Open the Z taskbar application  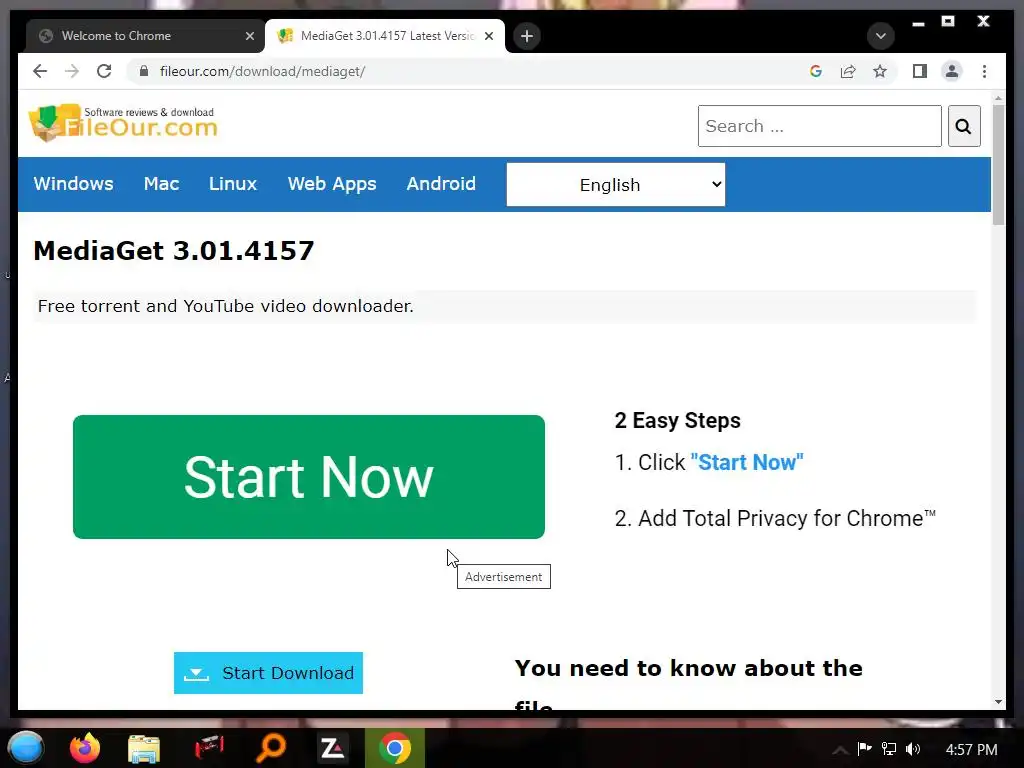[332, 748]
